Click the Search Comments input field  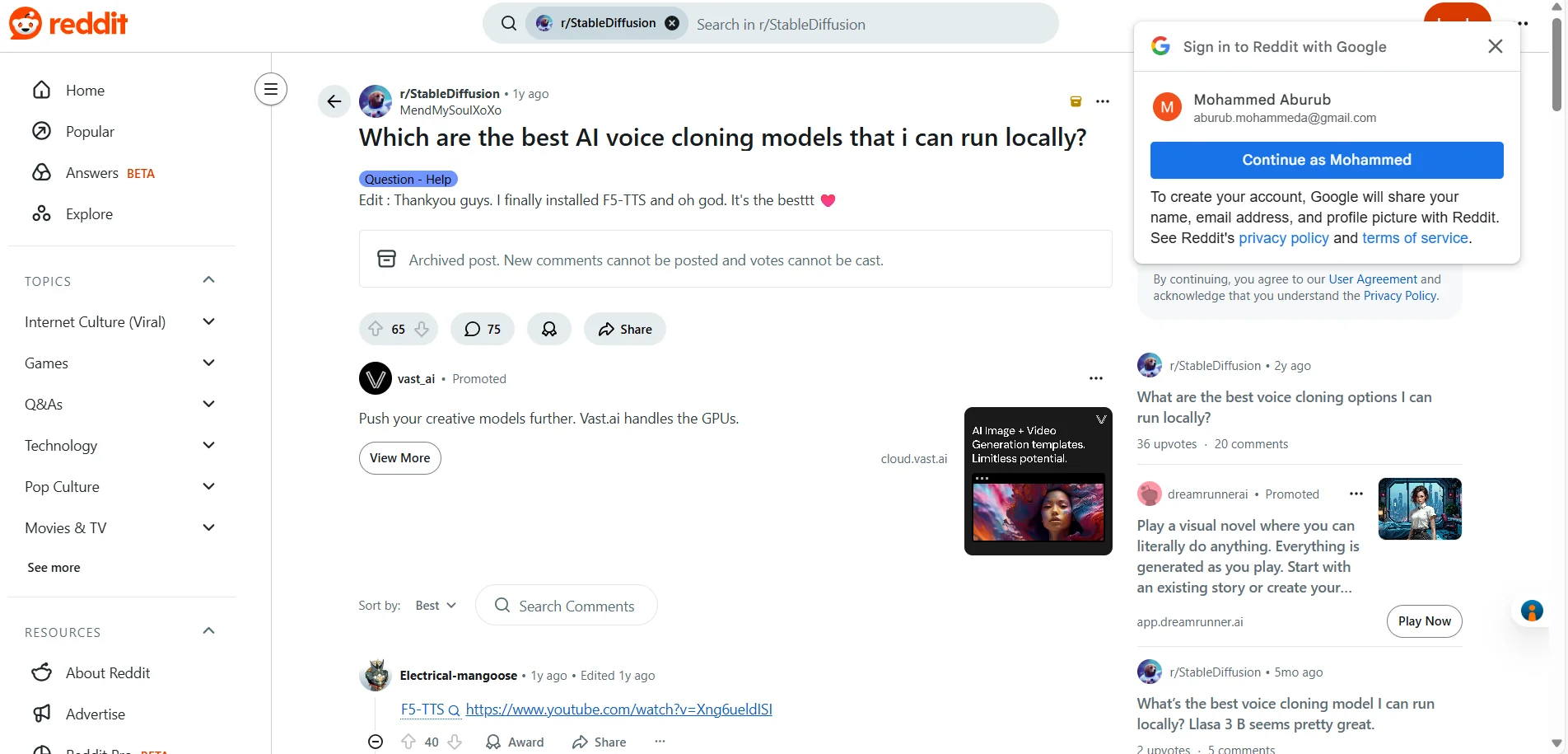(x=576, y=606)
